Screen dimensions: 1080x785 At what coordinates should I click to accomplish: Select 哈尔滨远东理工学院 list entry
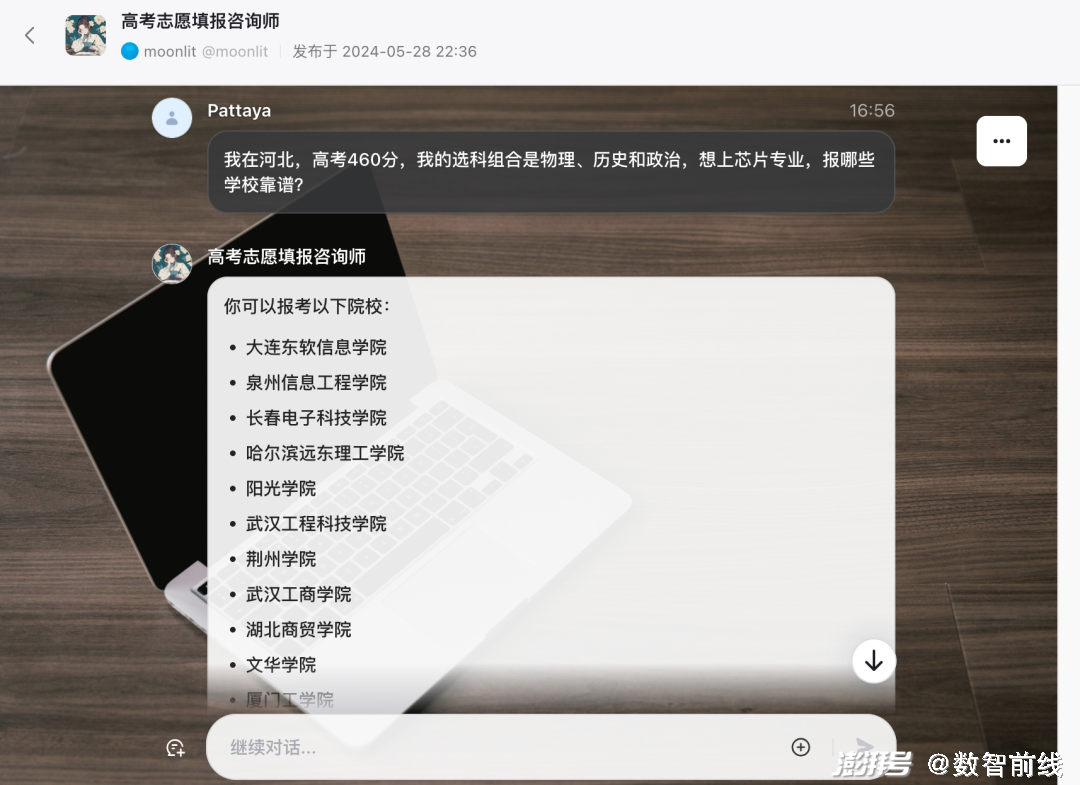click(x=325, y=453)
